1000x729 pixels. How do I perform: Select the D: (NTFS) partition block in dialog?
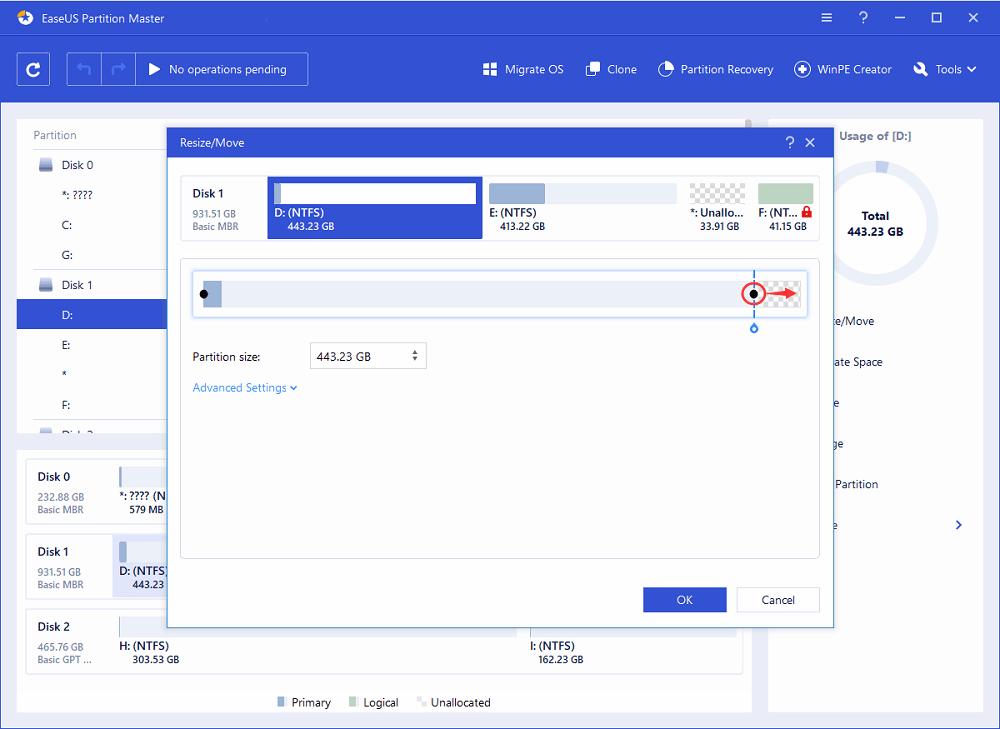(374, 208)
